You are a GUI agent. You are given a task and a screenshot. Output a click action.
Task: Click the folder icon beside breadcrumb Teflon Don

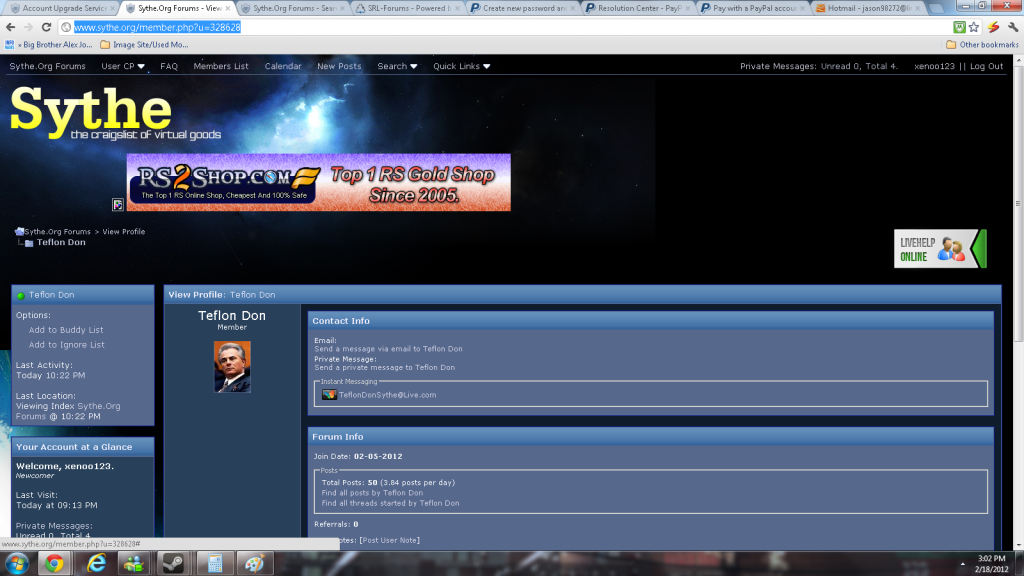tap(29, 243)
